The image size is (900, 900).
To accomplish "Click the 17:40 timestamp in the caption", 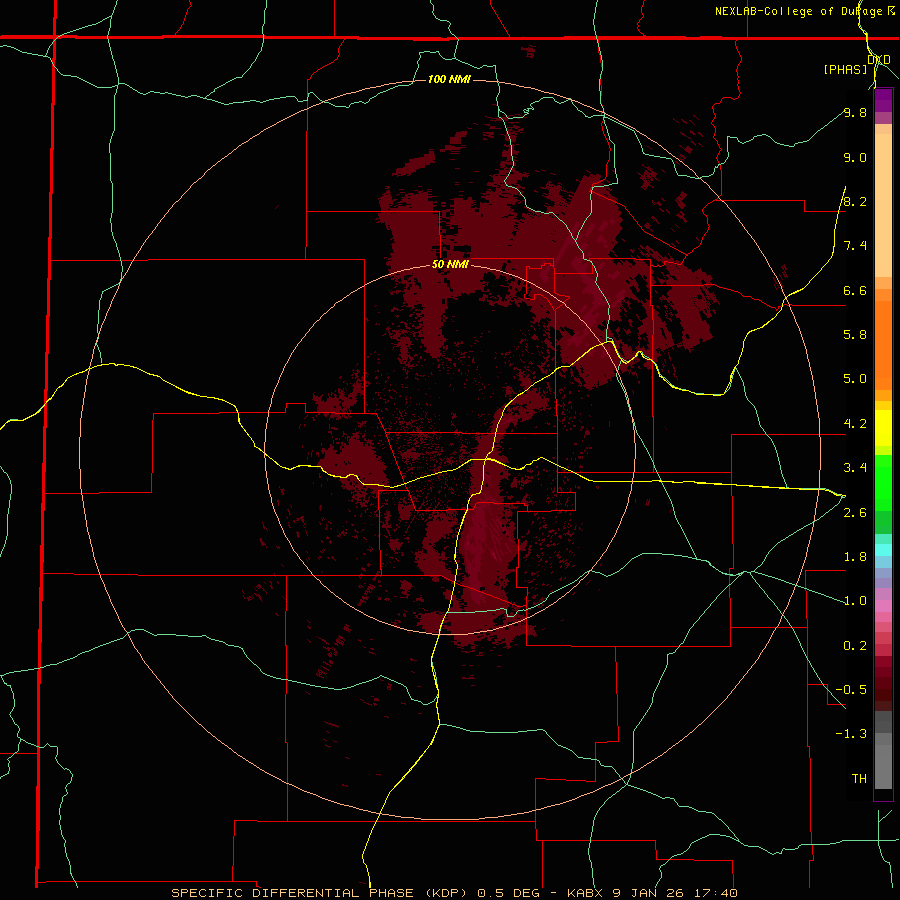I will (x=718, y=893).
